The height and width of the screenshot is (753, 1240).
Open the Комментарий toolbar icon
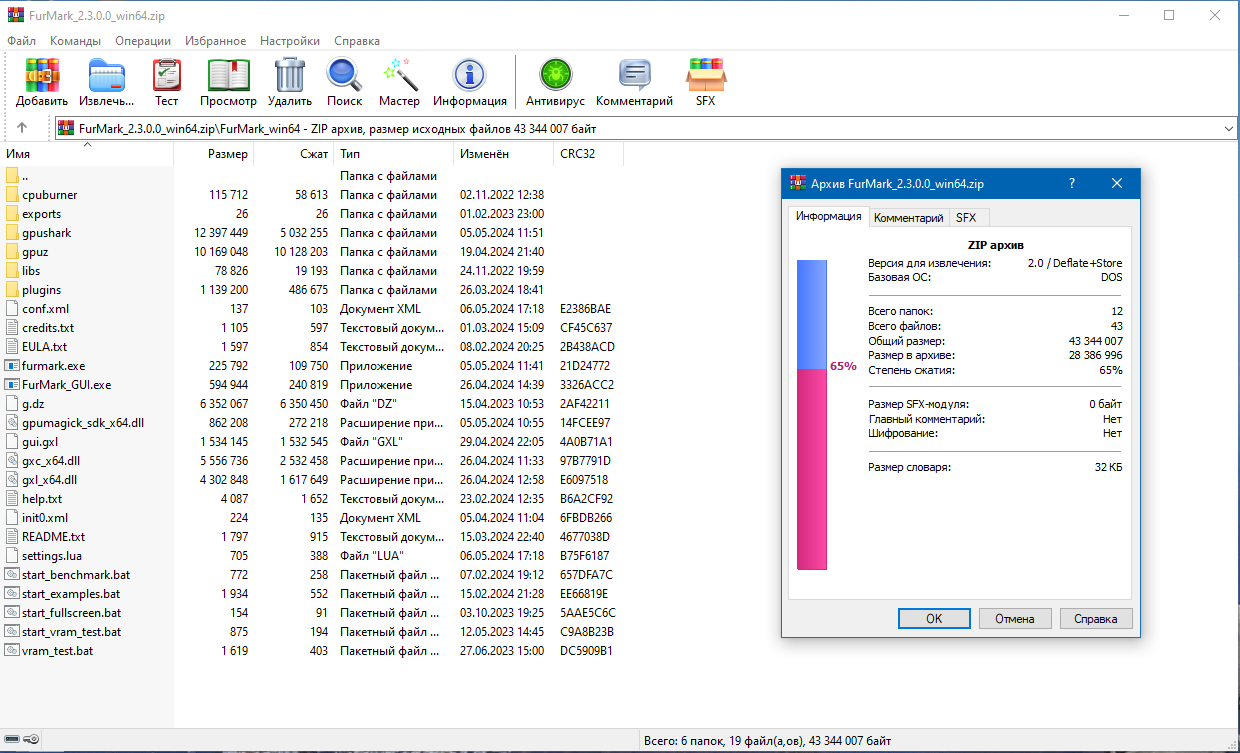point(634,75)
